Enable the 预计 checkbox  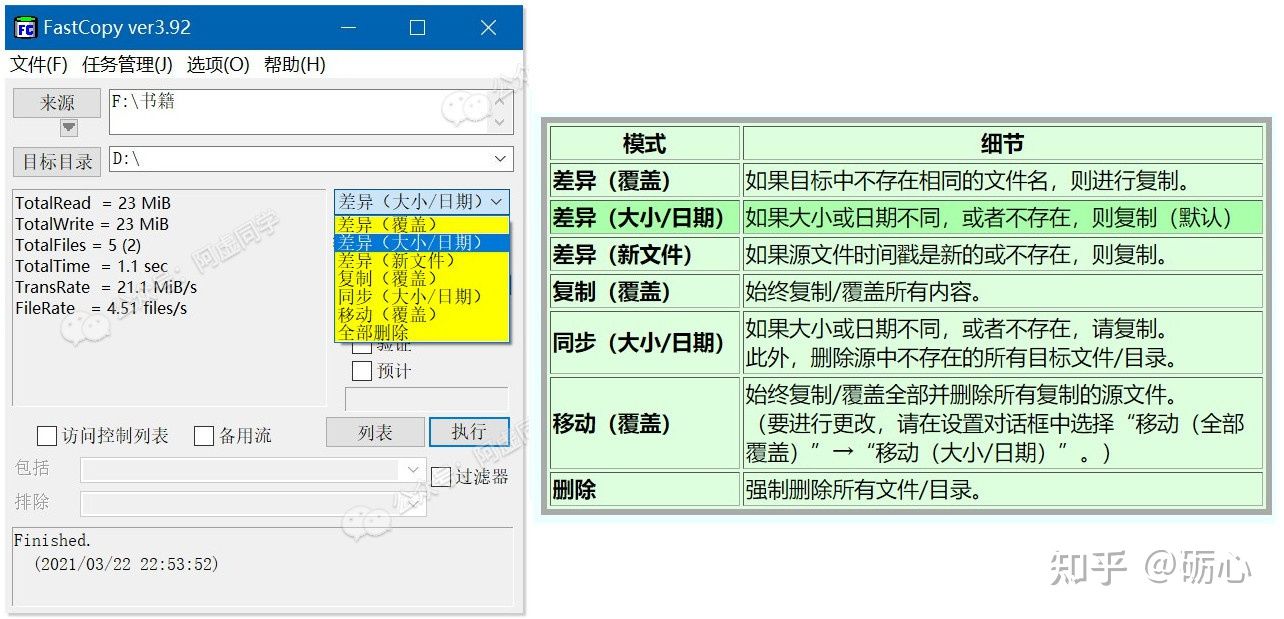pos(362,371)
